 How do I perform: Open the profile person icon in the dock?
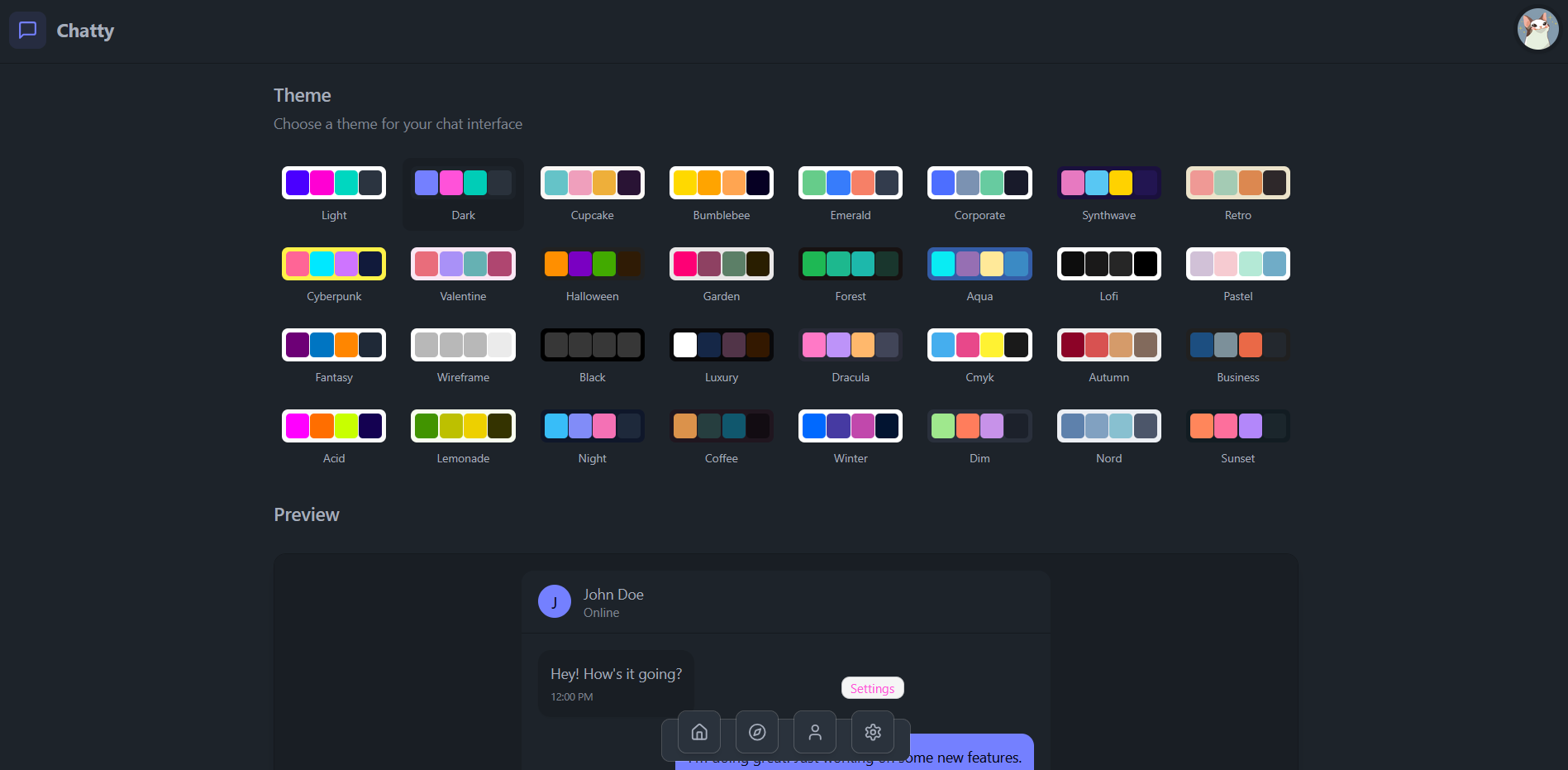pyautogui.click(x=815, y=732)
